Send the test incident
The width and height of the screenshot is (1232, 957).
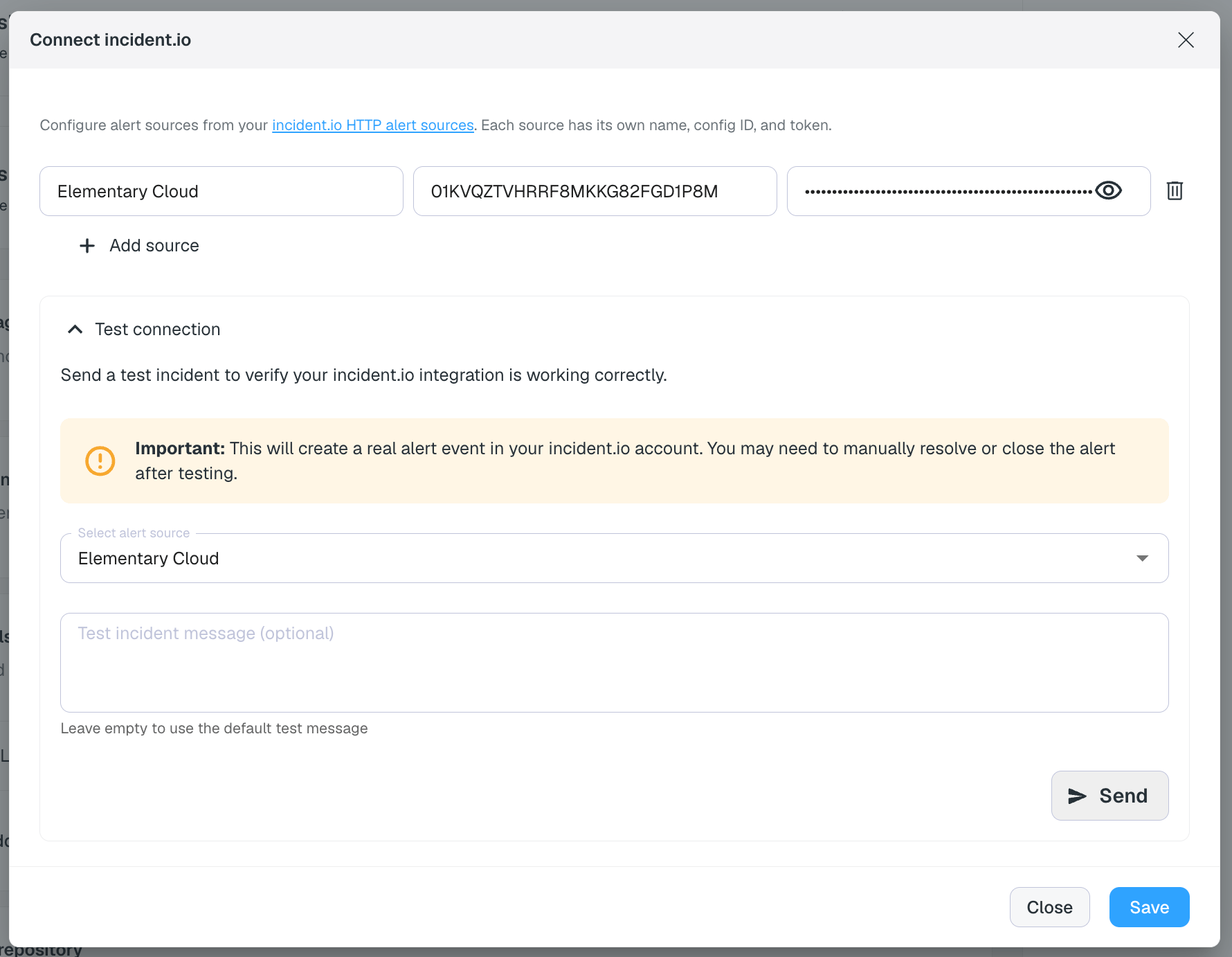pyautogui.click(x=1109, y=796)
